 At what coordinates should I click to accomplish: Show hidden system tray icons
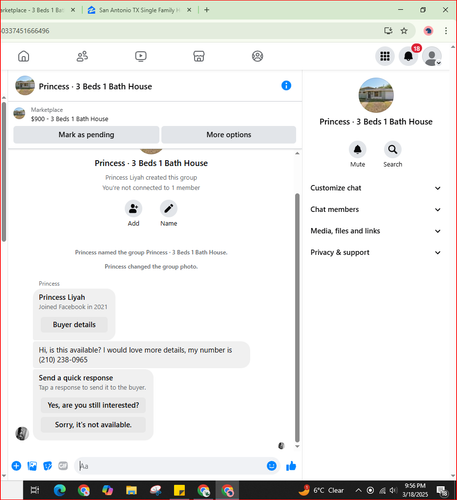click(358, 490)
